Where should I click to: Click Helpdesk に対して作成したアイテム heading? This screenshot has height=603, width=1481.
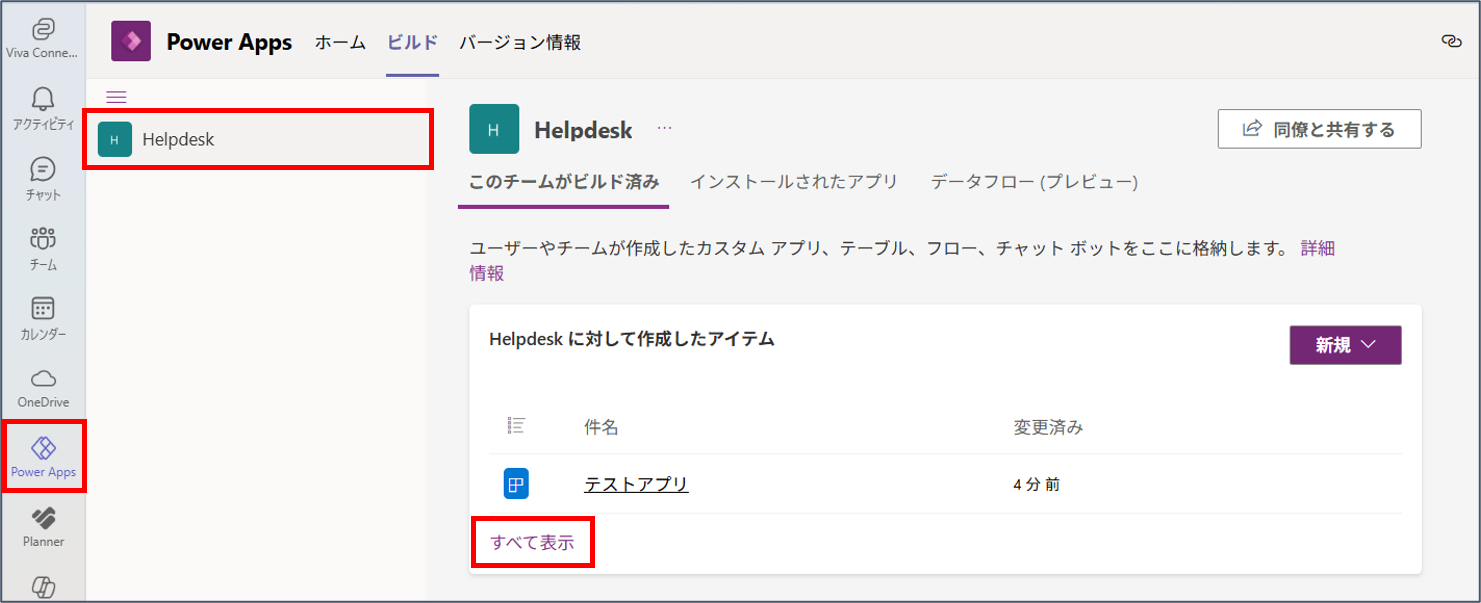coord(632,339)
